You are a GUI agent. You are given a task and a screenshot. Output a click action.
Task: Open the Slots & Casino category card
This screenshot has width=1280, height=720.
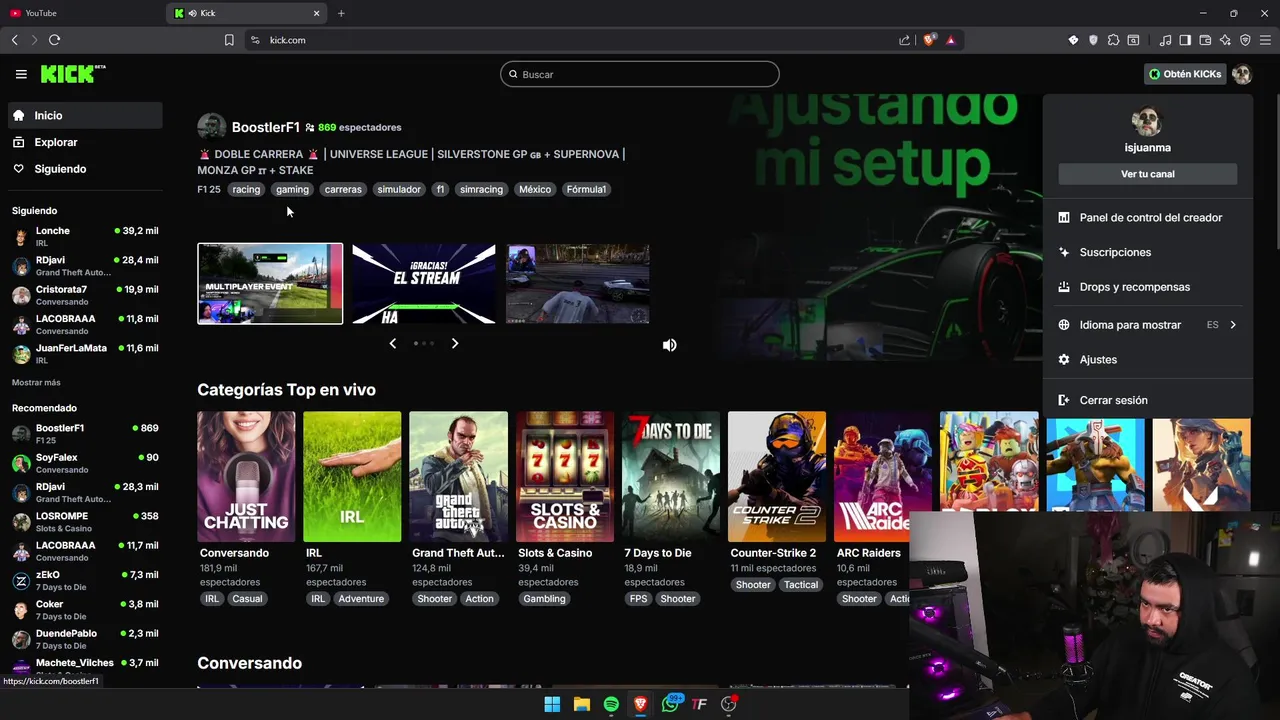click(x=565, y=477)
